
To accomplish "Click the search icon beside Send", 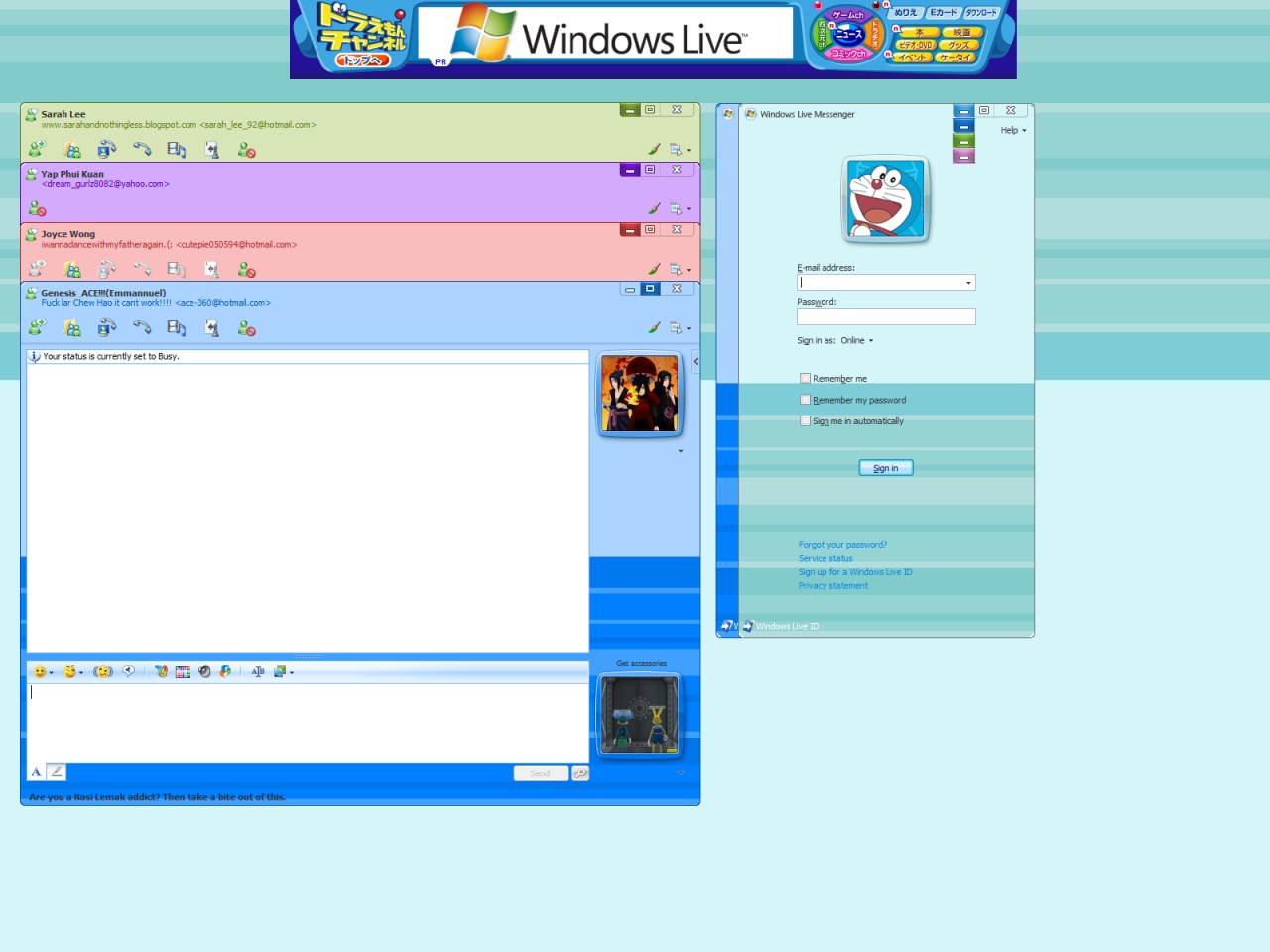I will point(580,773).
